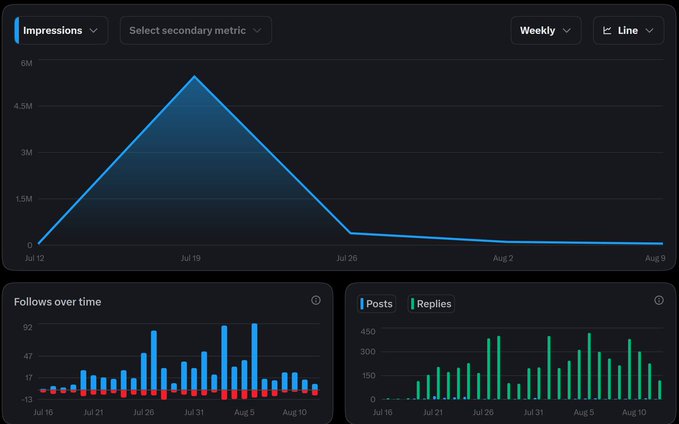The height and width of the screenshot is (424, 679).
Task: Click the "450" label on the Posts axis
Action: (368, 332)
